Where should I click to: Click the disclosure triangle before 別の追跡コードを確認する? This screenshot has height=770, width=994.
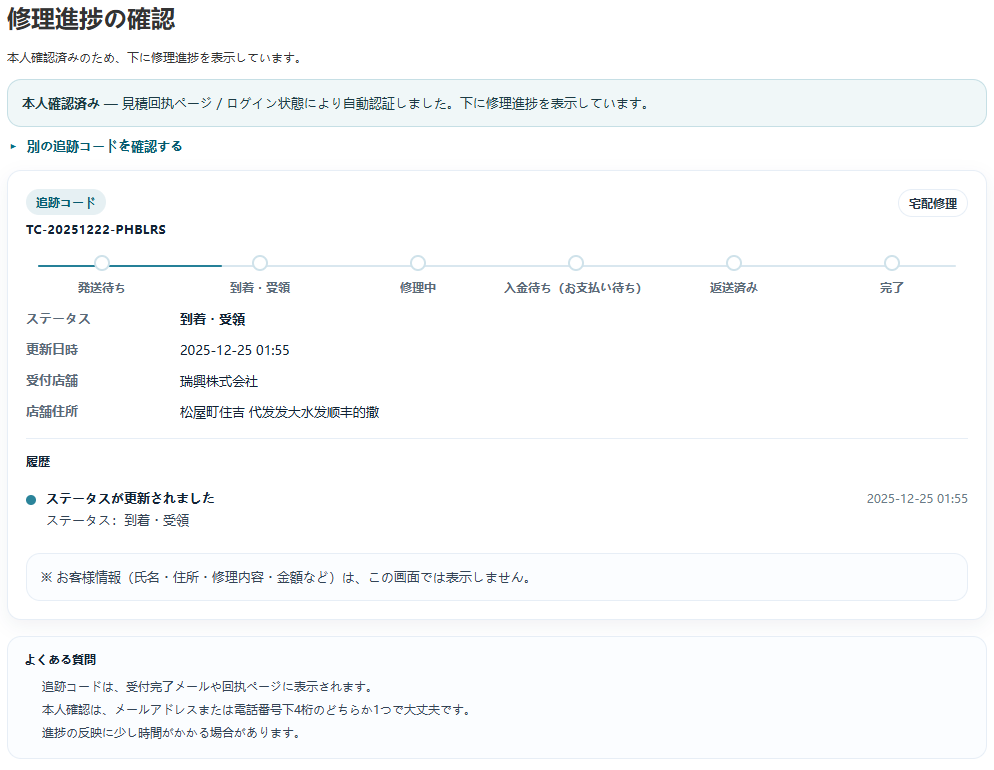coord(12,145)
